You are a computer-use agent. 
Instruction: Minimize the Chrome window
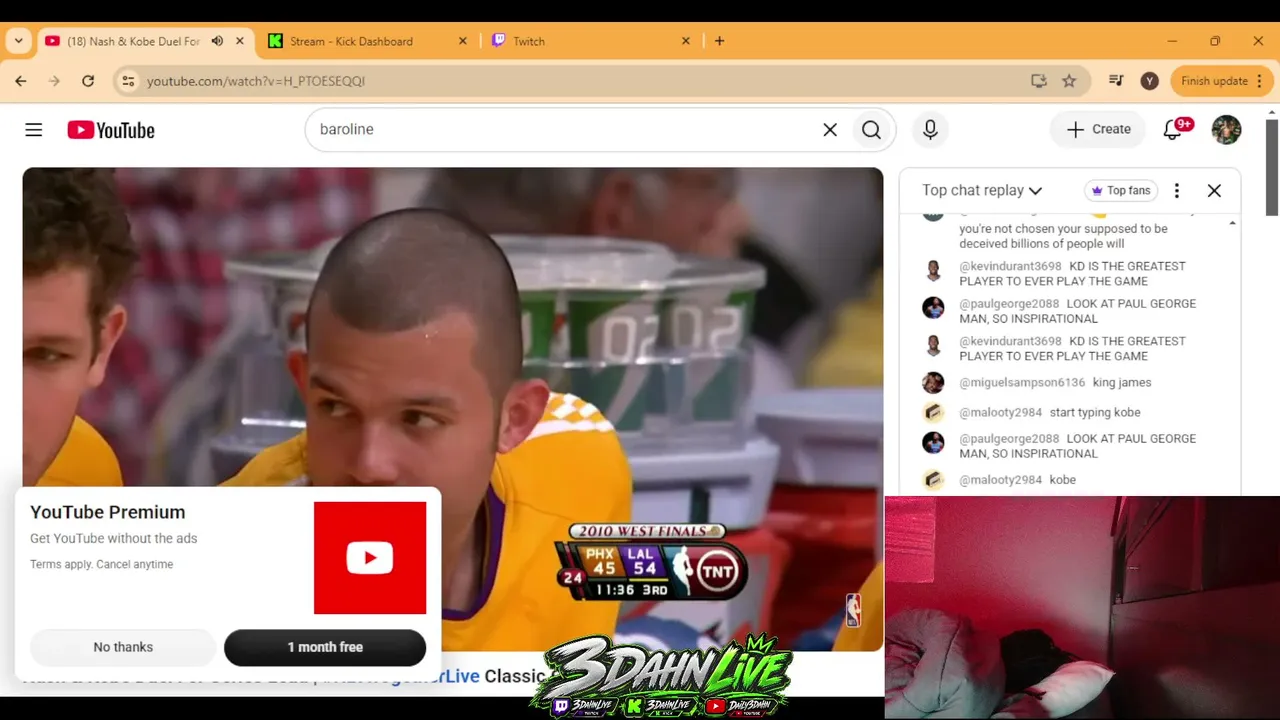[1172, 41]
